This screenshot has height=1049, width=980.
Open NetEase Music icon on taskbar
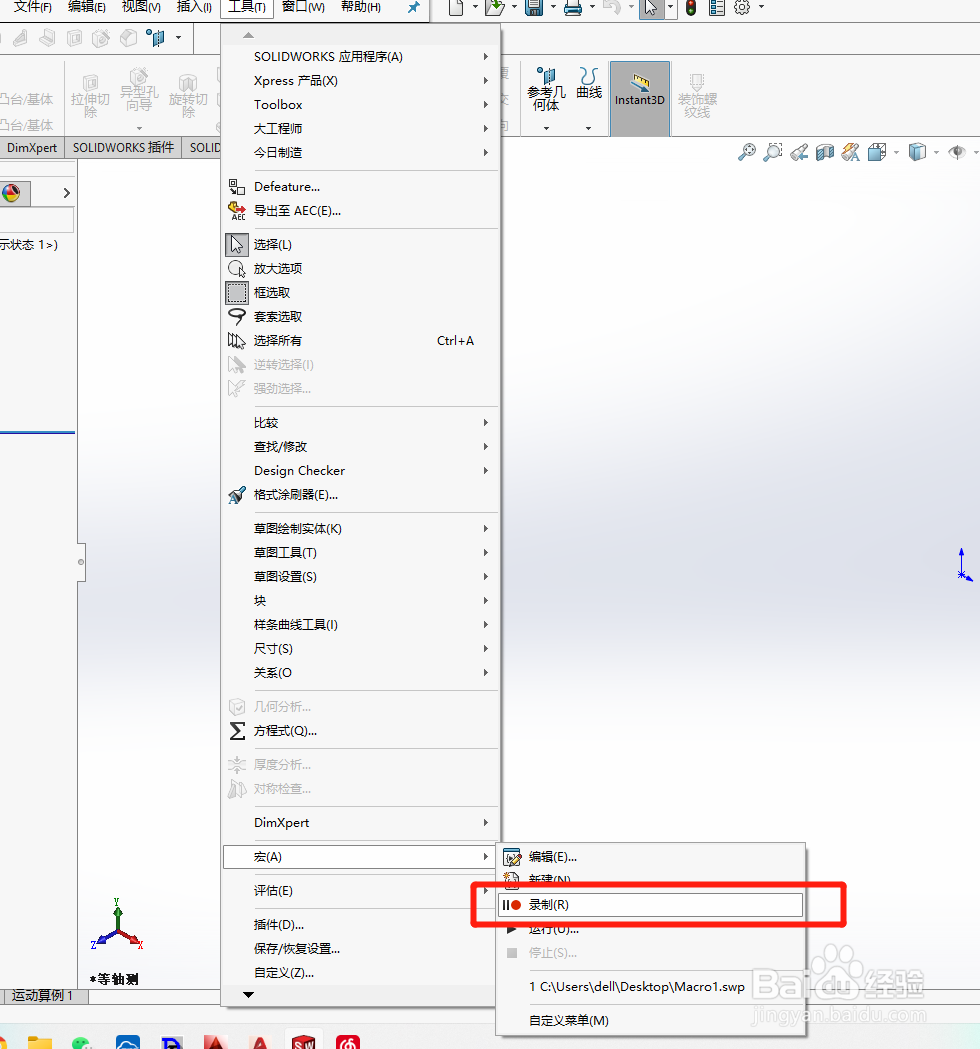[x=348, y=1041]
